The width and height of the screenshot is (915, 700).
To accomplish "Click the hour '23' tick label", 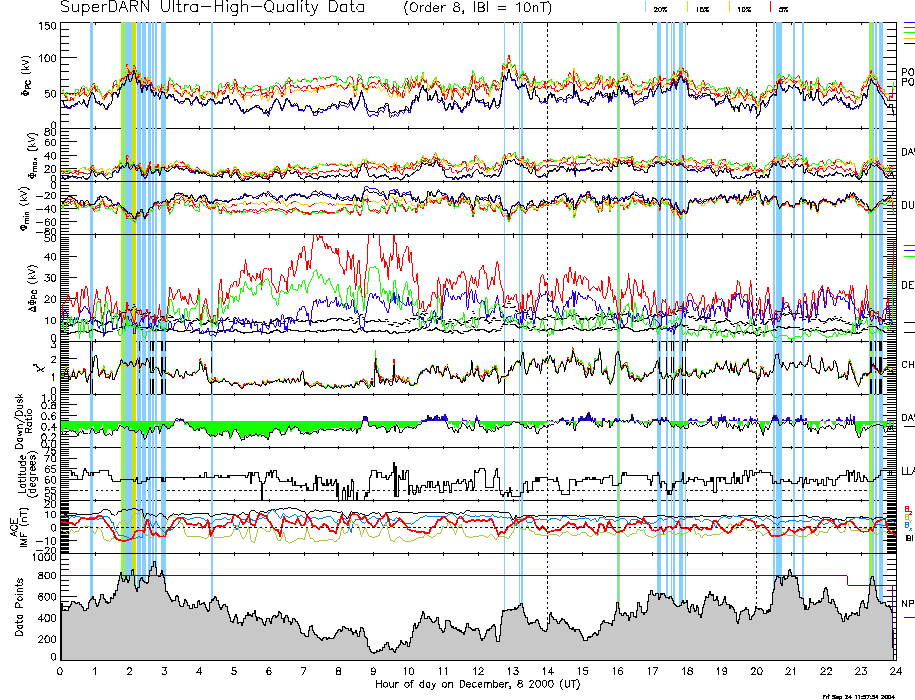I will [861, 671].
